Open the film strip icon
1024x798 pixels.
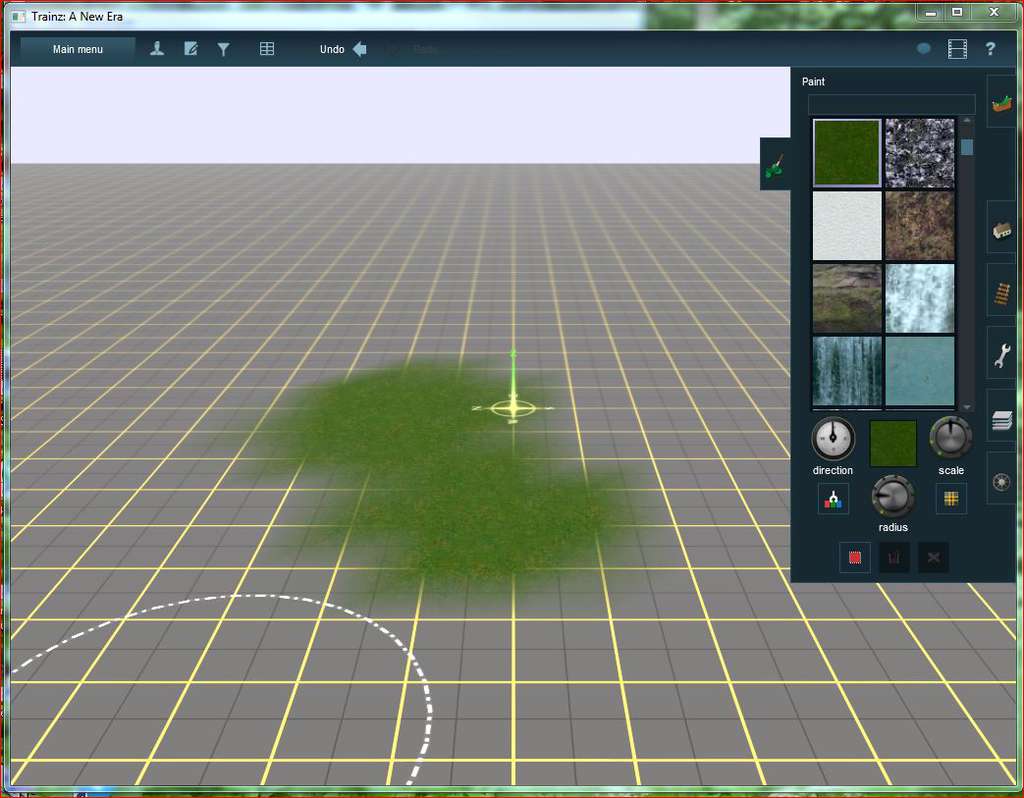pyautogui.click(x=958, y=49)
